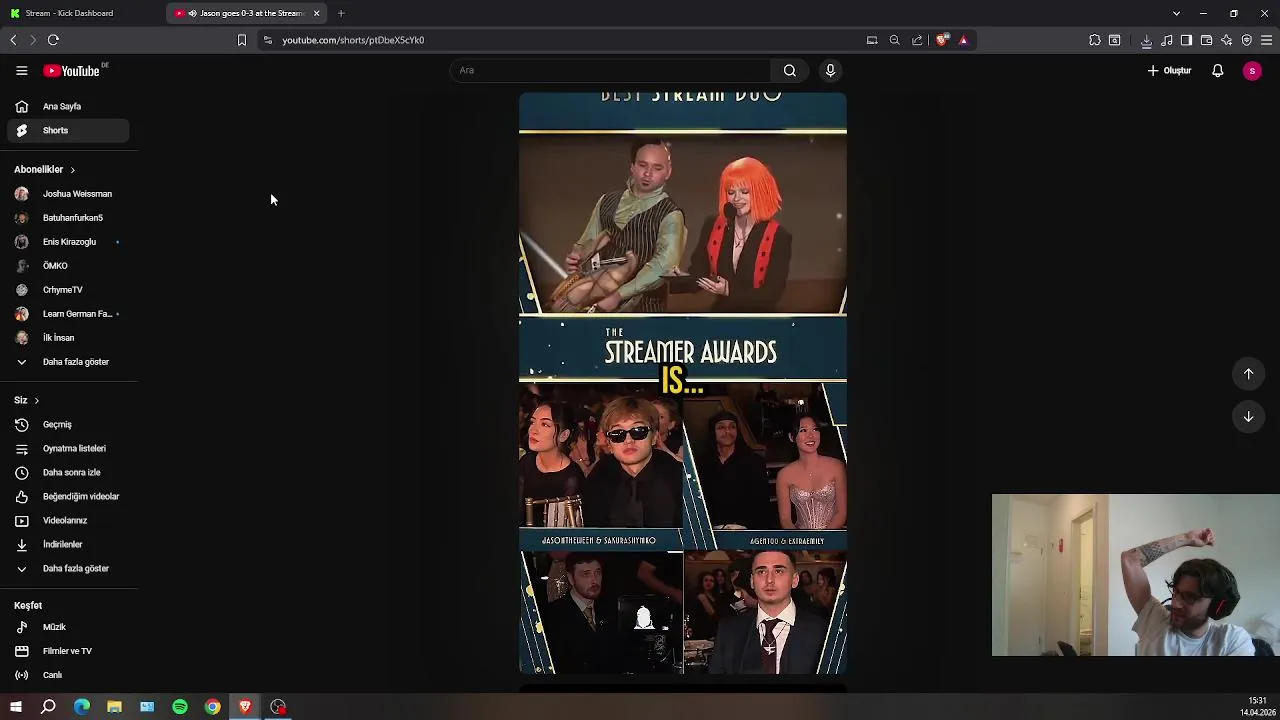Open the account avatar menu

click(1252, 70)
